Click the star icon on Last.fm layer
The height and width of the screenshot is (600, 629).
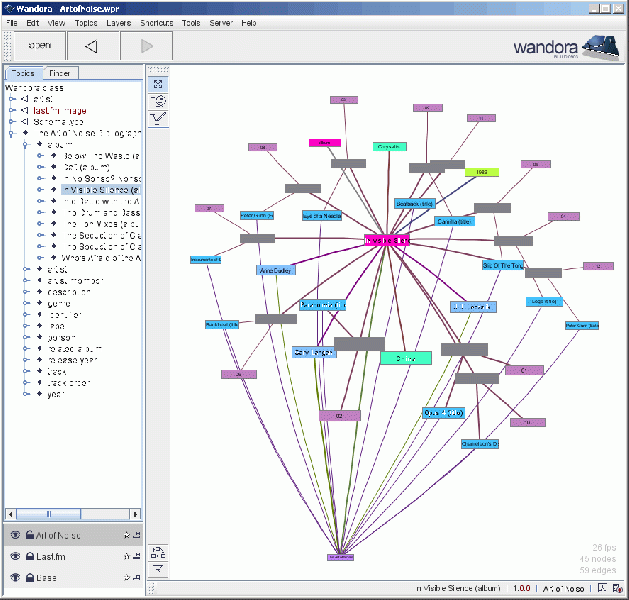click(x=127, y=557)
